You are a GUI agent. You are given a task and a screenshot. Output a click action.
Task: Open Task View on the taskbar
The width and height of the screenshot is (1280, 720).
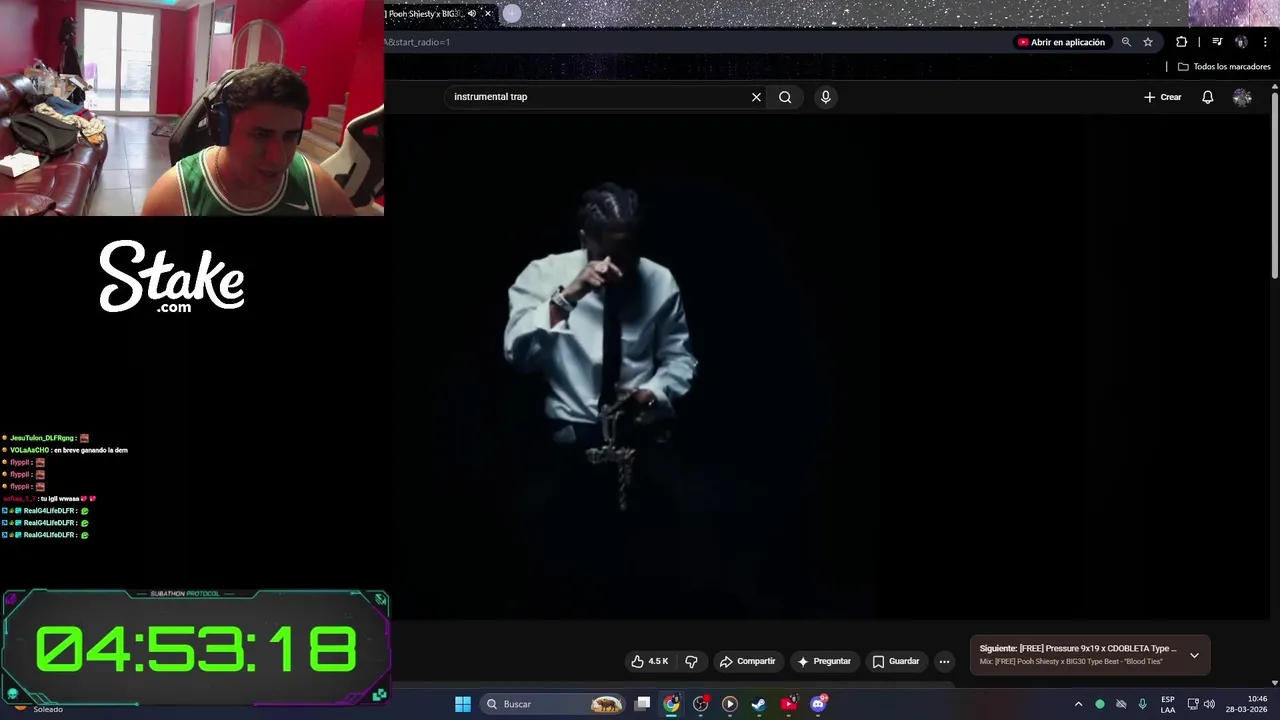(643, 704)
